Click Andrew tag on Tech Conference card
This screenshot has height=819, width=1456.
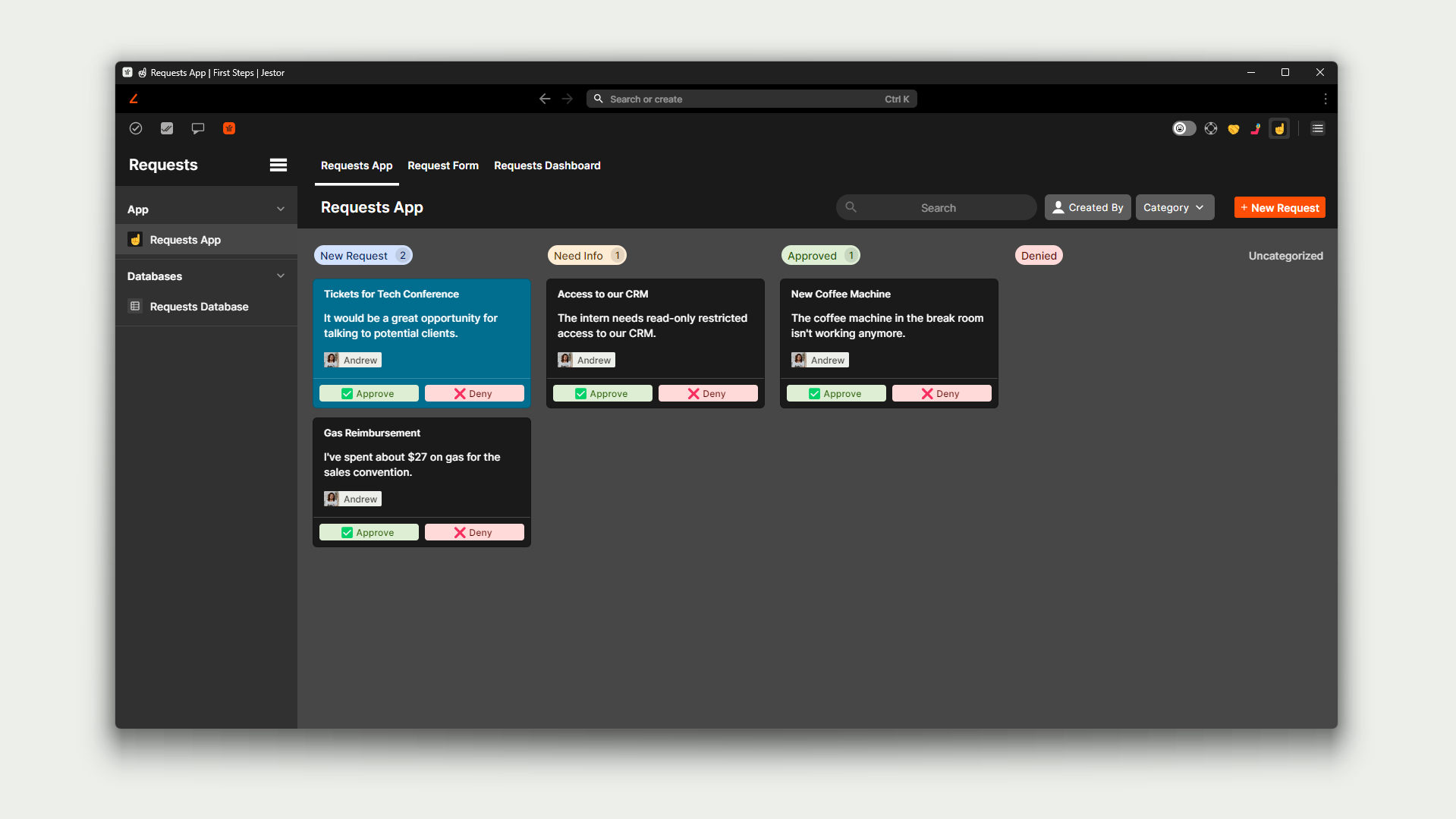click(x=353, y=360)
